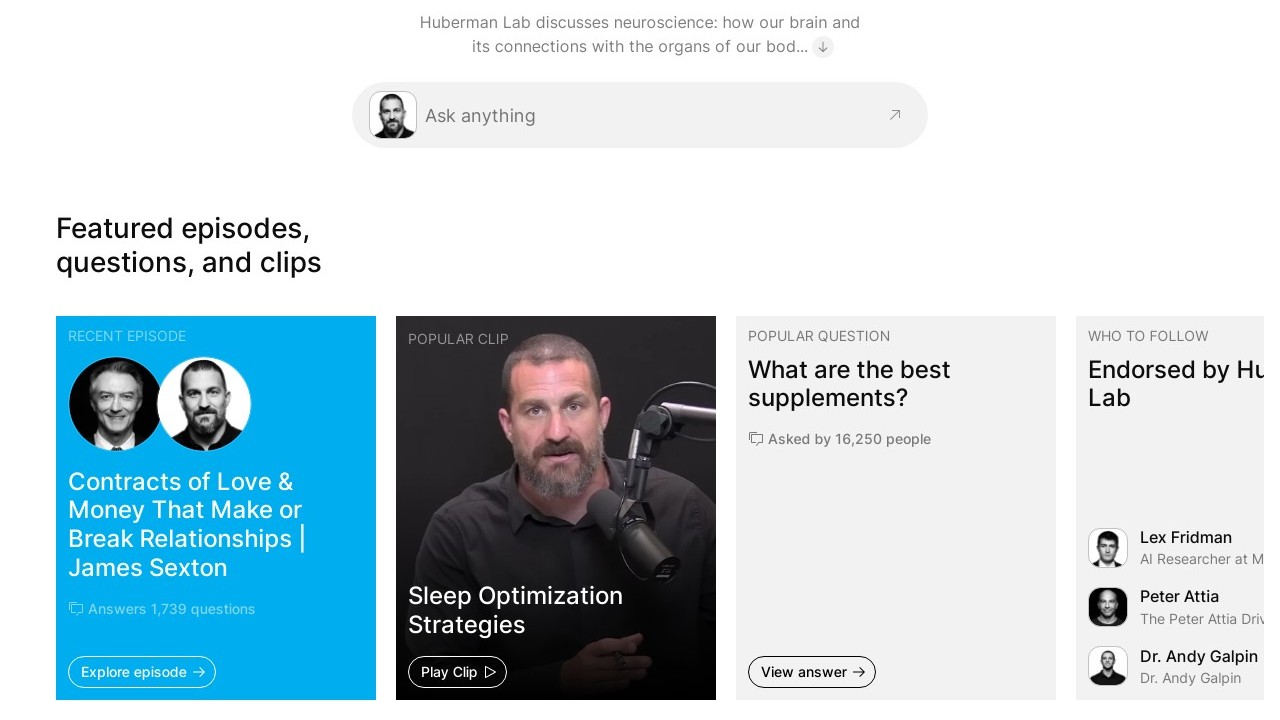Click the chat icon beside Answers 1,739 questions
1280x720 pixels.
76,609
